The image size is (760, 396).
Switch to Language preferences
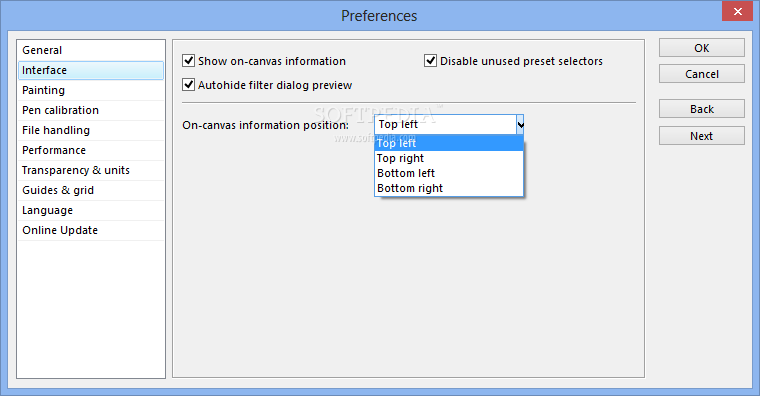pyautogui.click(x=91, y=210)
